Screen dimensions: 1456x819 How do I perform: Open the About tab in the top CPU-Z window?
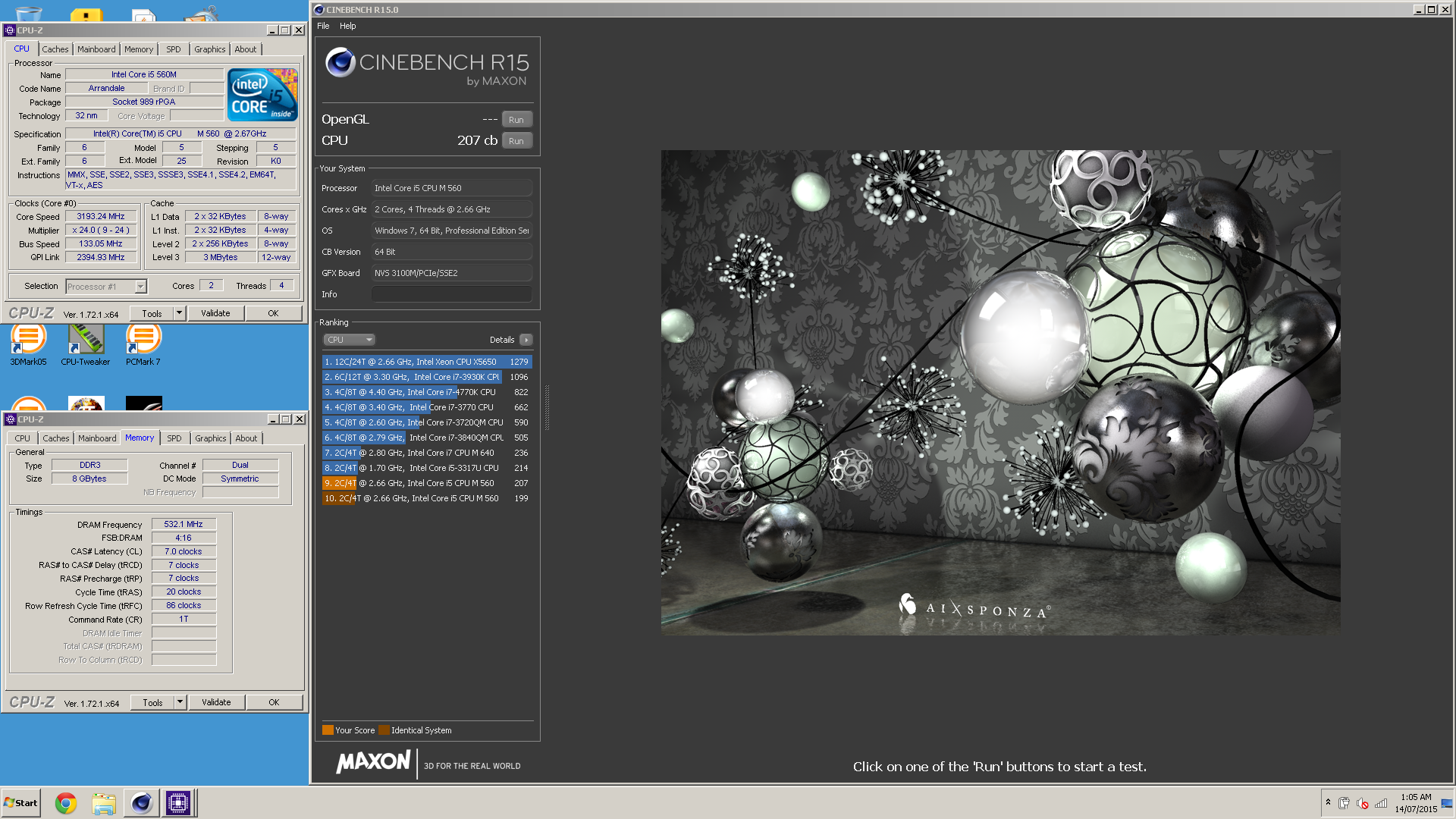245,49
